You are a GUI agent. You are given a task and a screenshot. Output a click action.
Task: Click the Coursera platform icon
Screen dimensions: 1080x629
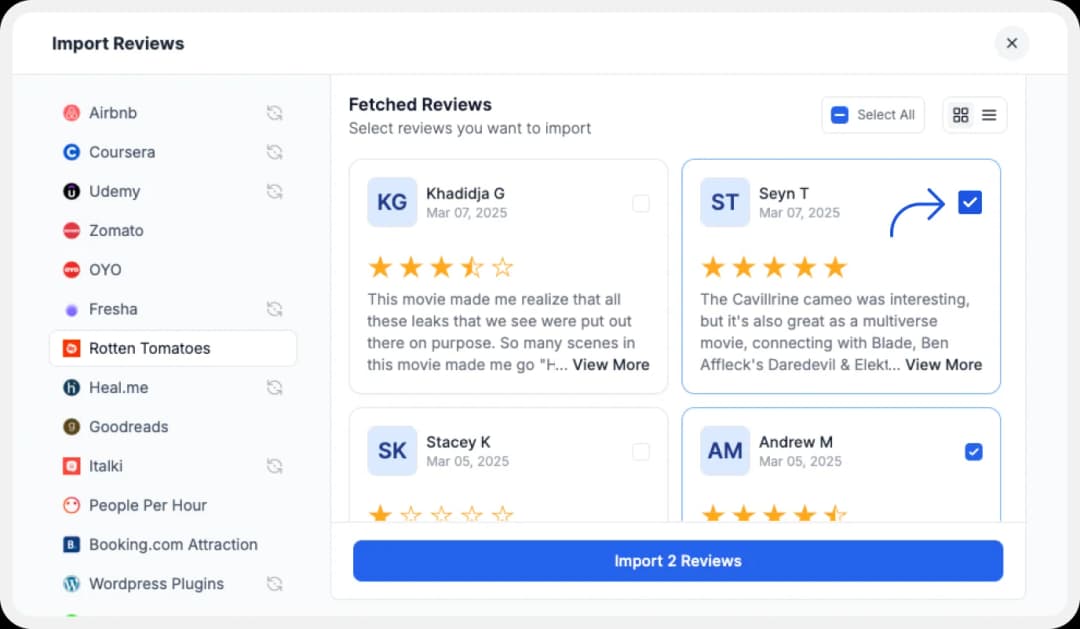71,152
